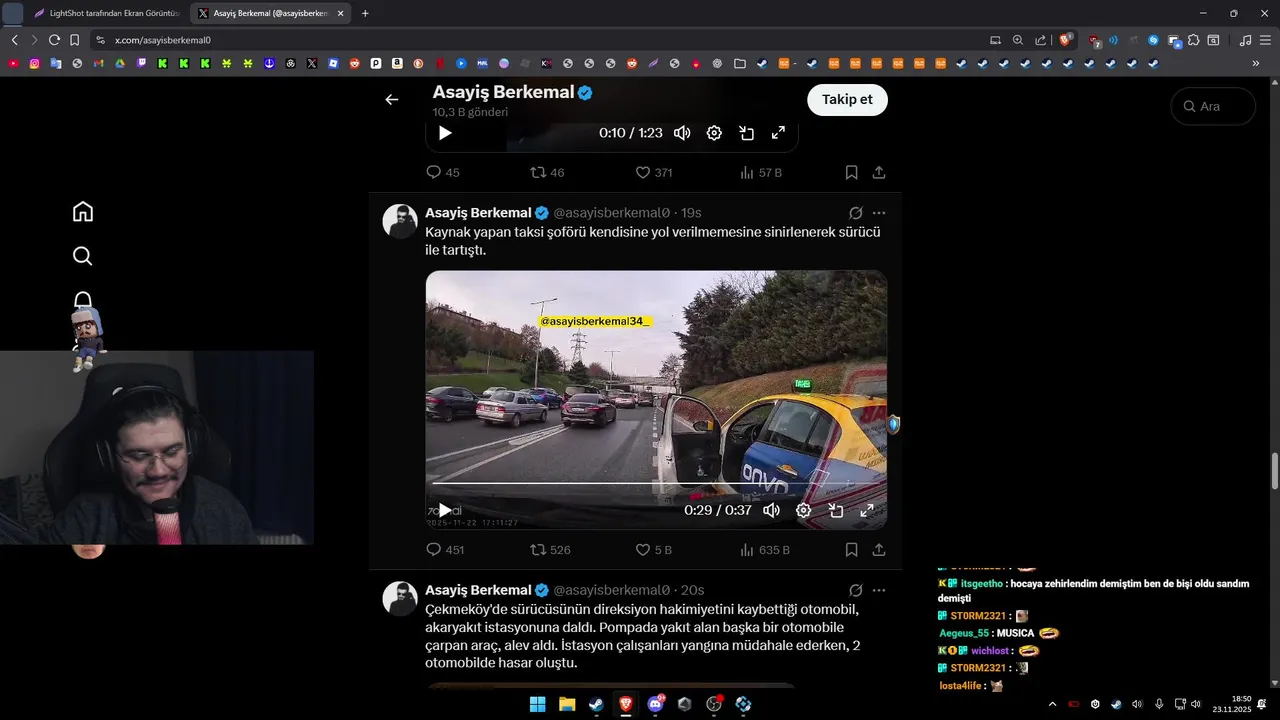The height and width of the screenshot is (720, 1280).
Task: Open Grok actions on the taxi post
Action: click(856, 213)
